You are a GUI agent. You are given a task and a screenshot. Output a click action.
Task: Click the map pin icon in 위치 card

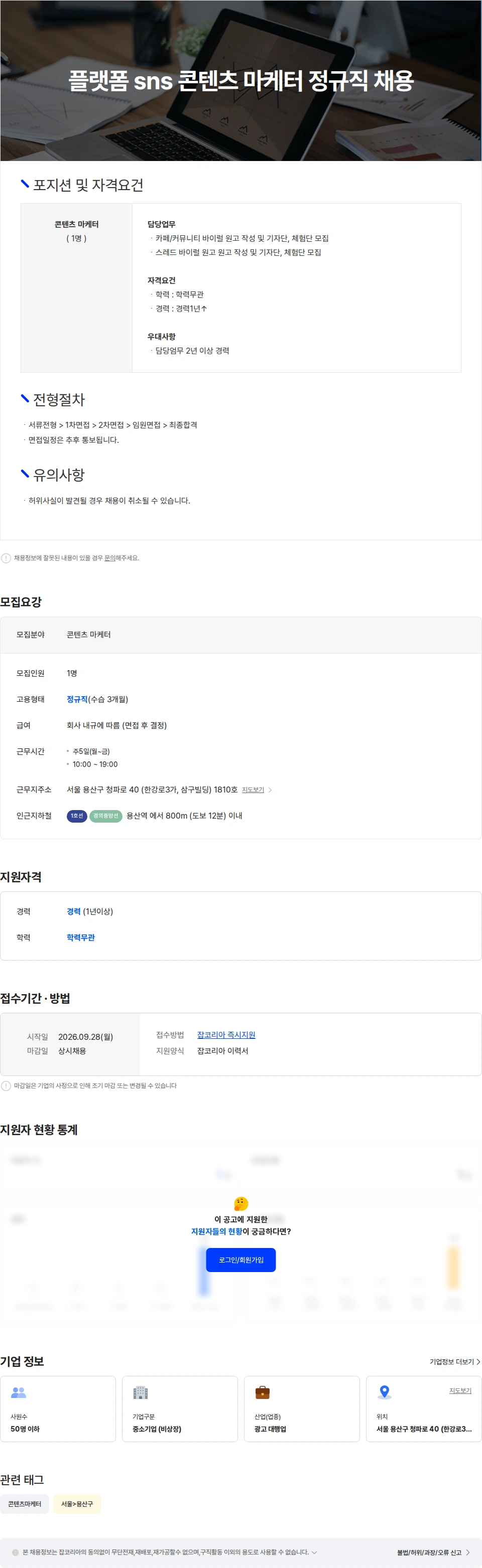pos(385,1392)
